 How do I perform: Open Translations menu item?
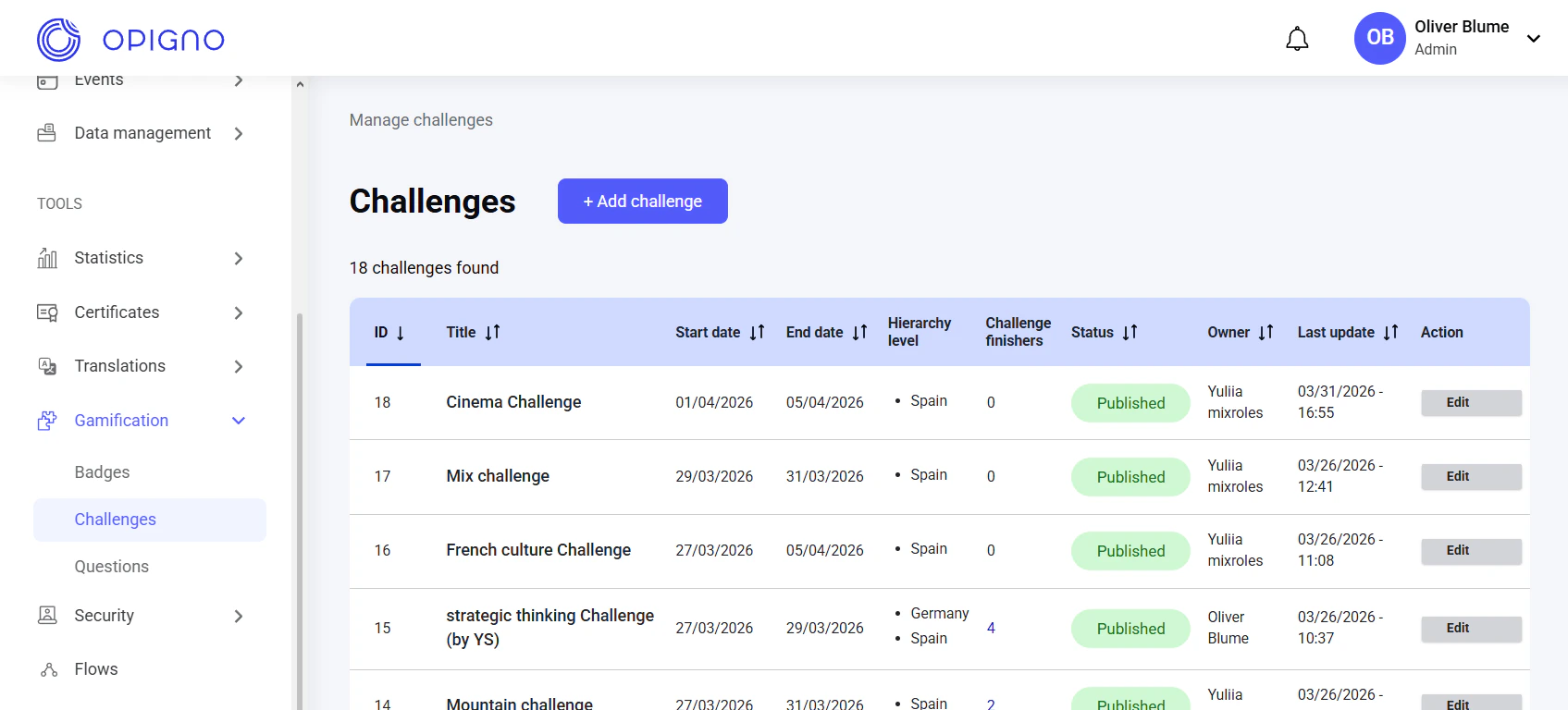pyautogui.click(x=119, y=366)
